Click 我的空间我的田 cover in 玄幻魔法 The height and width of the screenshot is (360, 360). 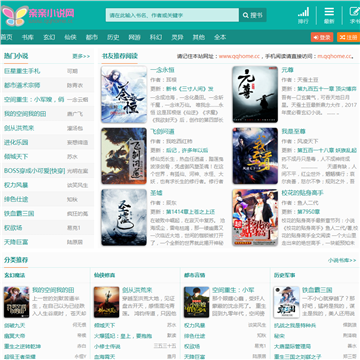(x=16, y=302)
